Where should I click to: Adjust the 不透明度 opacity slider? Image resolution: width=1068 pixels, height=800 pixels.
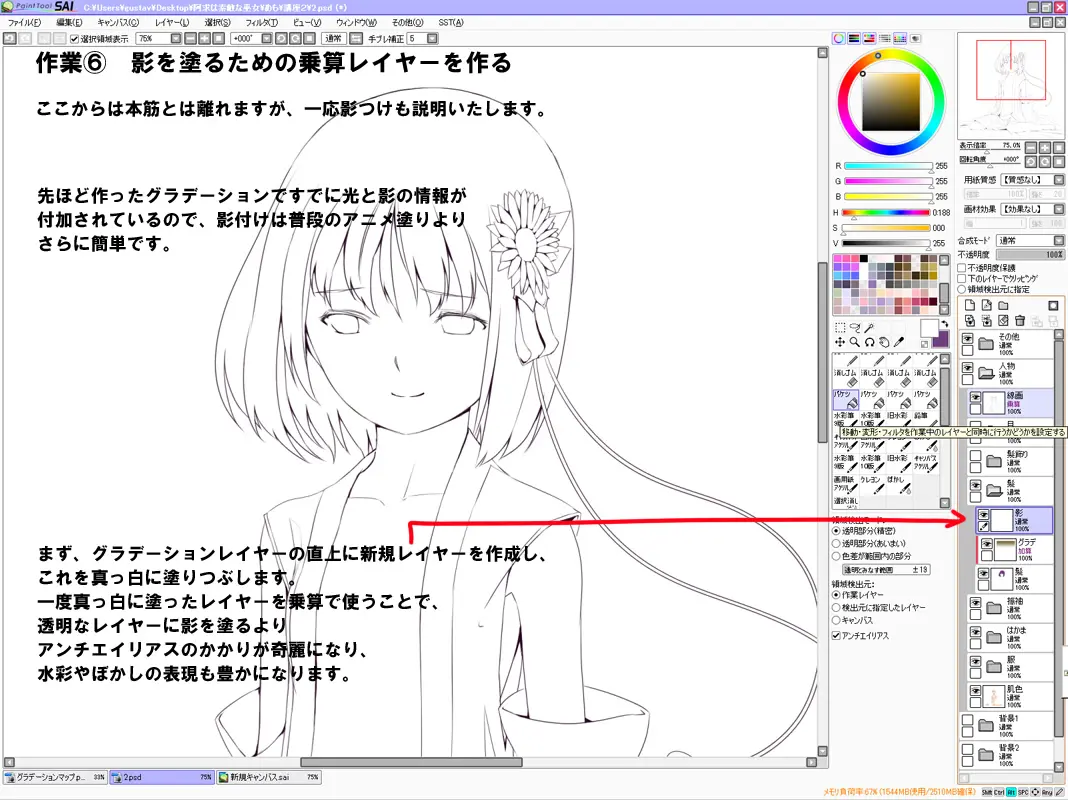(x=1030, y=255)
